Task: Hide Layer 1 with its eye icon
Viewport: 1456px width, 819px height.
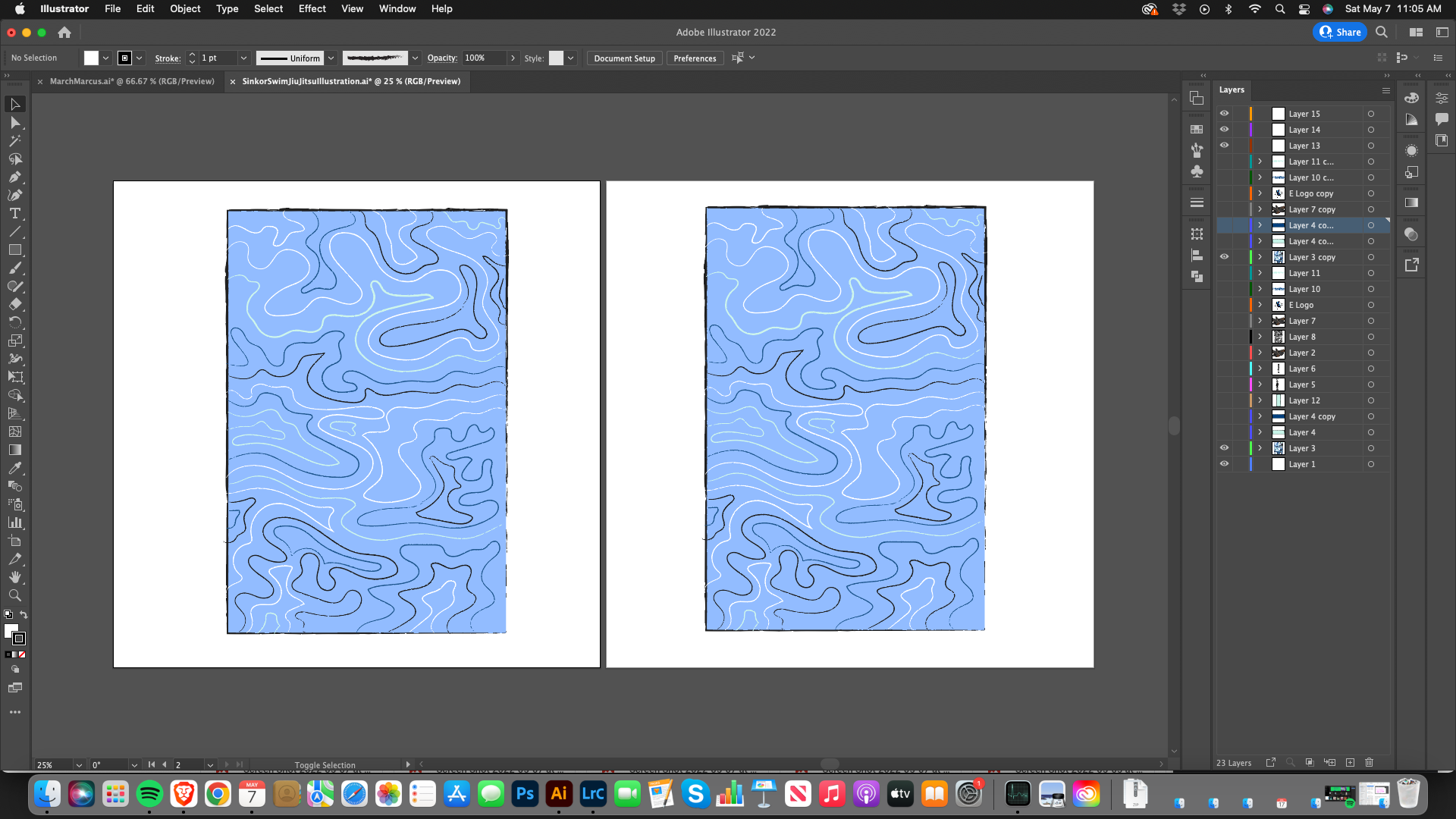Action: [x=1224, y=464]
